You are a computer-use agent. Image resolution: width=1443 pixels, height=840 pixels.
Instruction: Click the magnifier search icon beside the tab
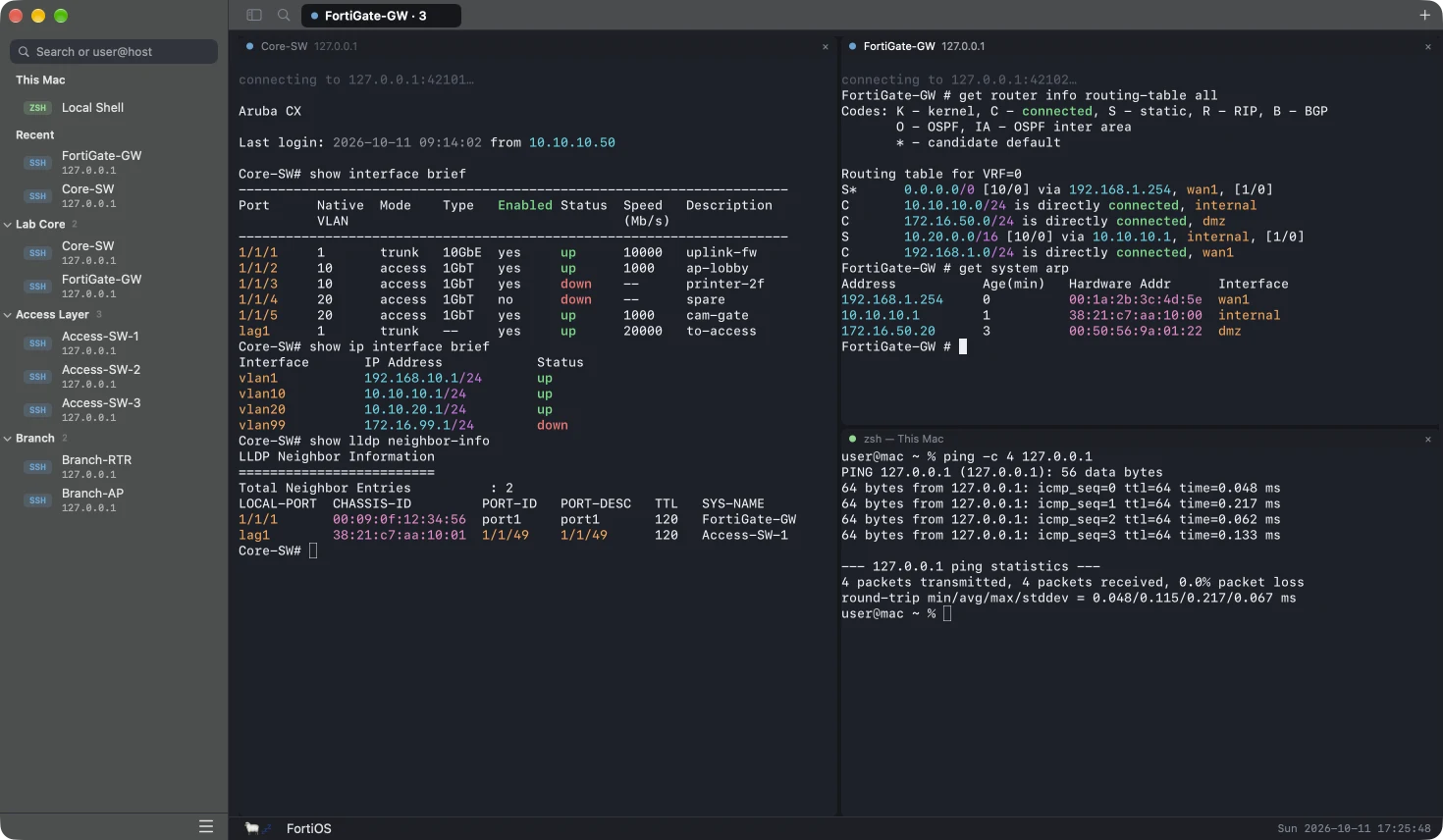[x=284, y=15]
